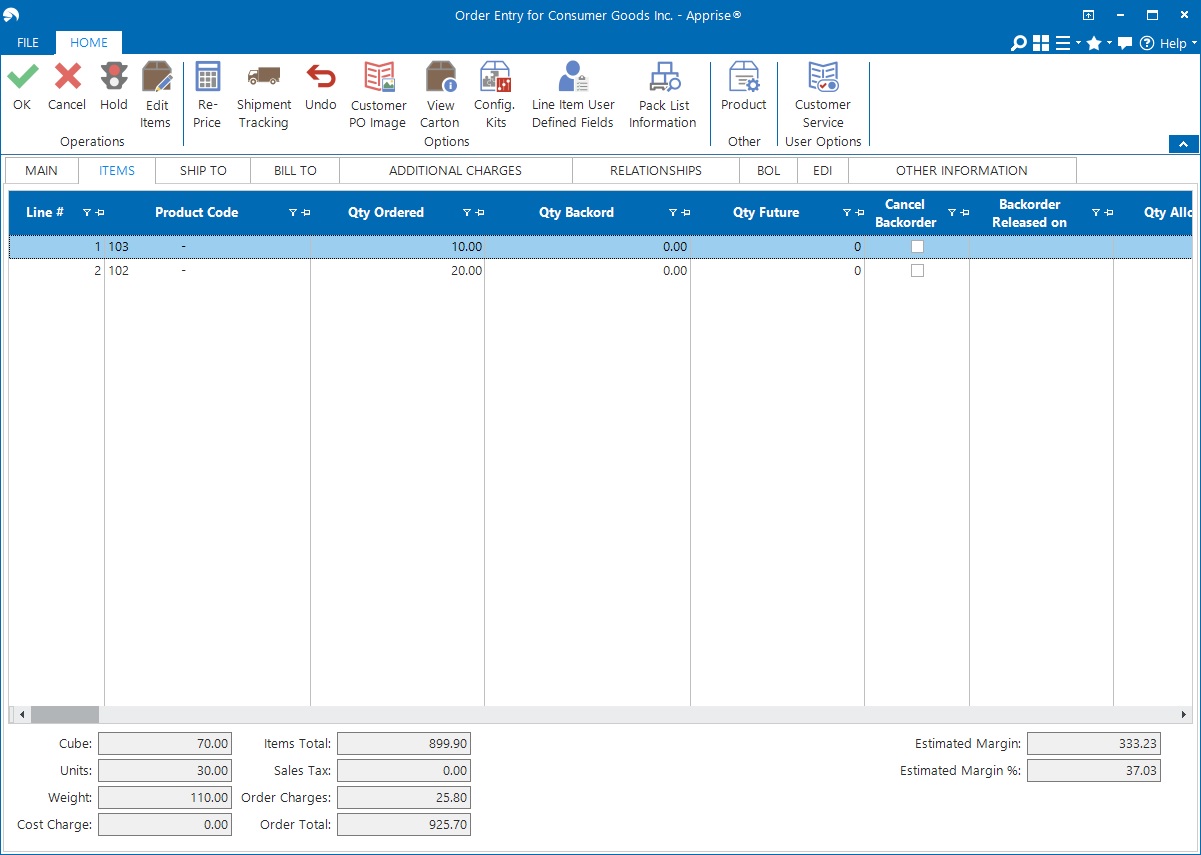Switch to the EDI tab
The width and height of the screenshot is (1201, 855).
[822, 170]
